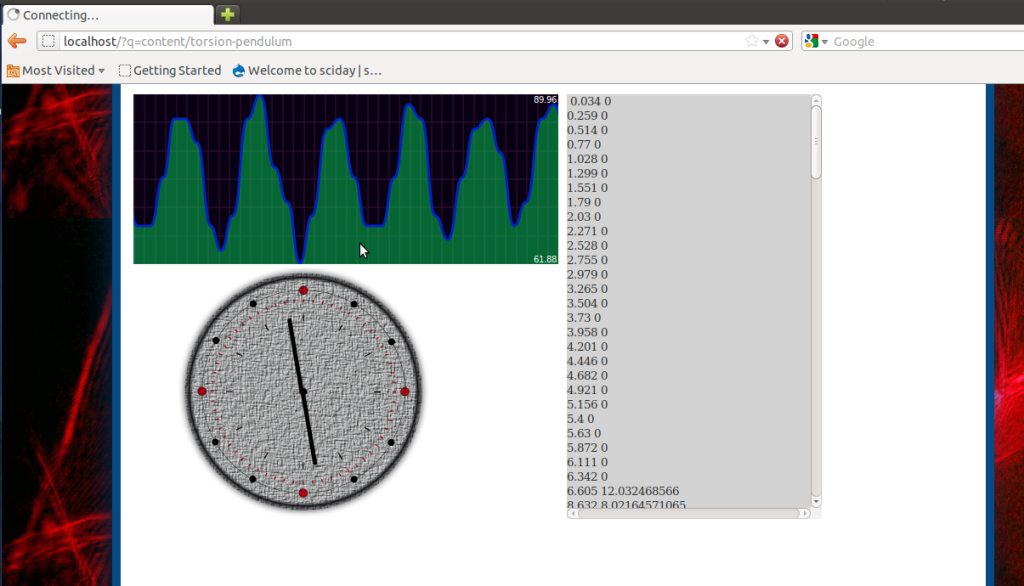The height and width of the screenshot is (586, 1024).
Task: Click data row '0.77 0'
Action: click(584, 144)
